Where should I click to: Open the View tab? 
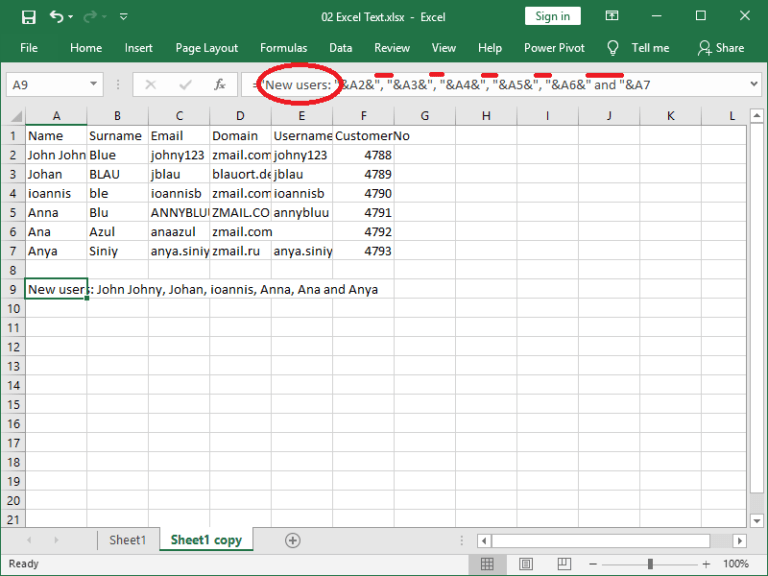point(444,48)
